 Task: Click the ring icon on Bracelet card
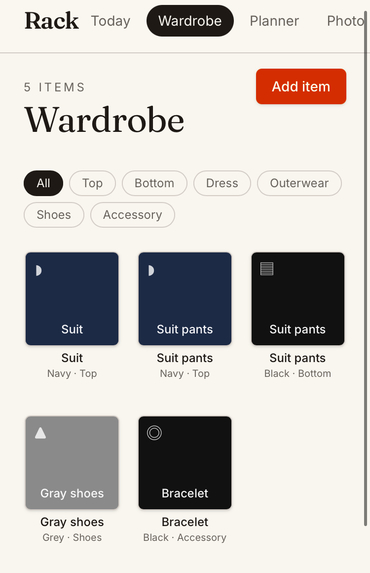tap(154, 433)
